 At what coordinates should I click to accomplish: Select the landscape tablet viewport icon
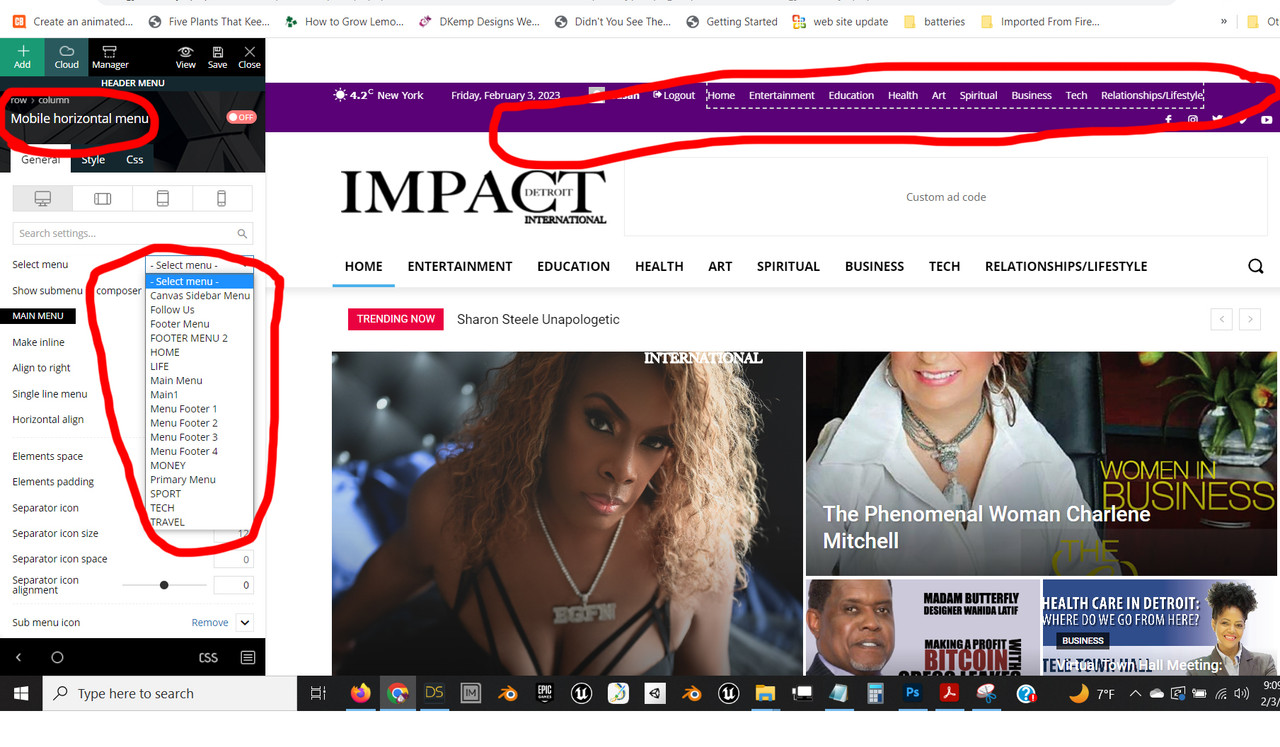click(103, 199)
